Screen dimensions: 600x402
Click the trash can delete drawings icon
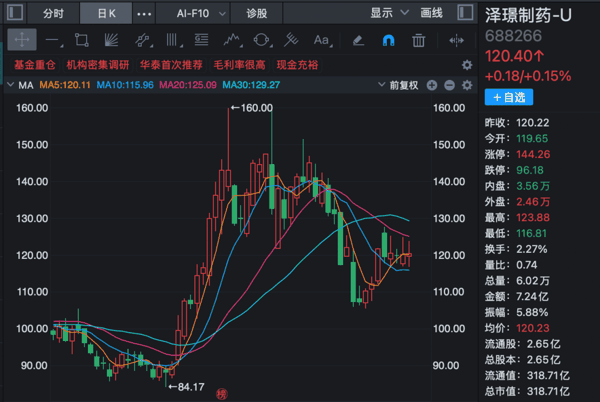tap(418, 40)
